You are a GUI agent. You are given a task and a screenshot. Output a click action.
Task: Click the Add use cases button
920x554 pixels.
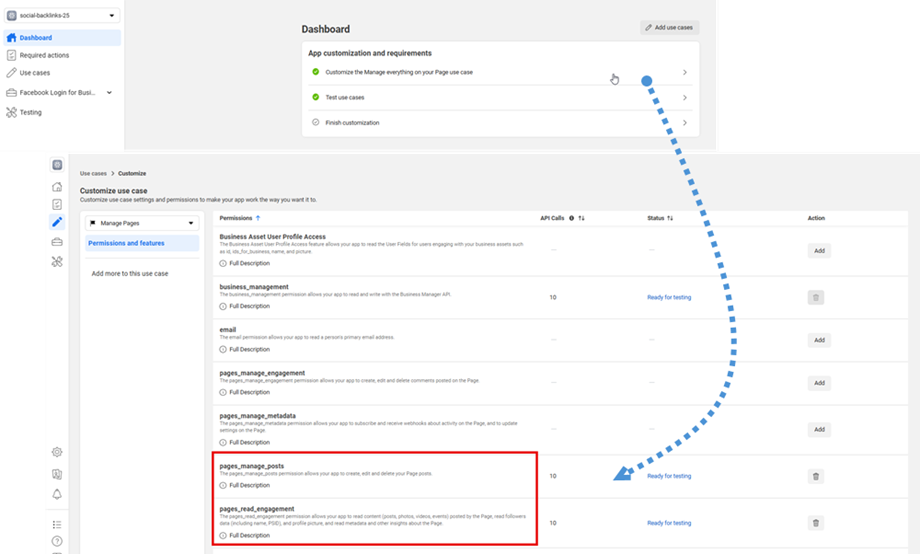pyautogui.click(x=669, y=28)
